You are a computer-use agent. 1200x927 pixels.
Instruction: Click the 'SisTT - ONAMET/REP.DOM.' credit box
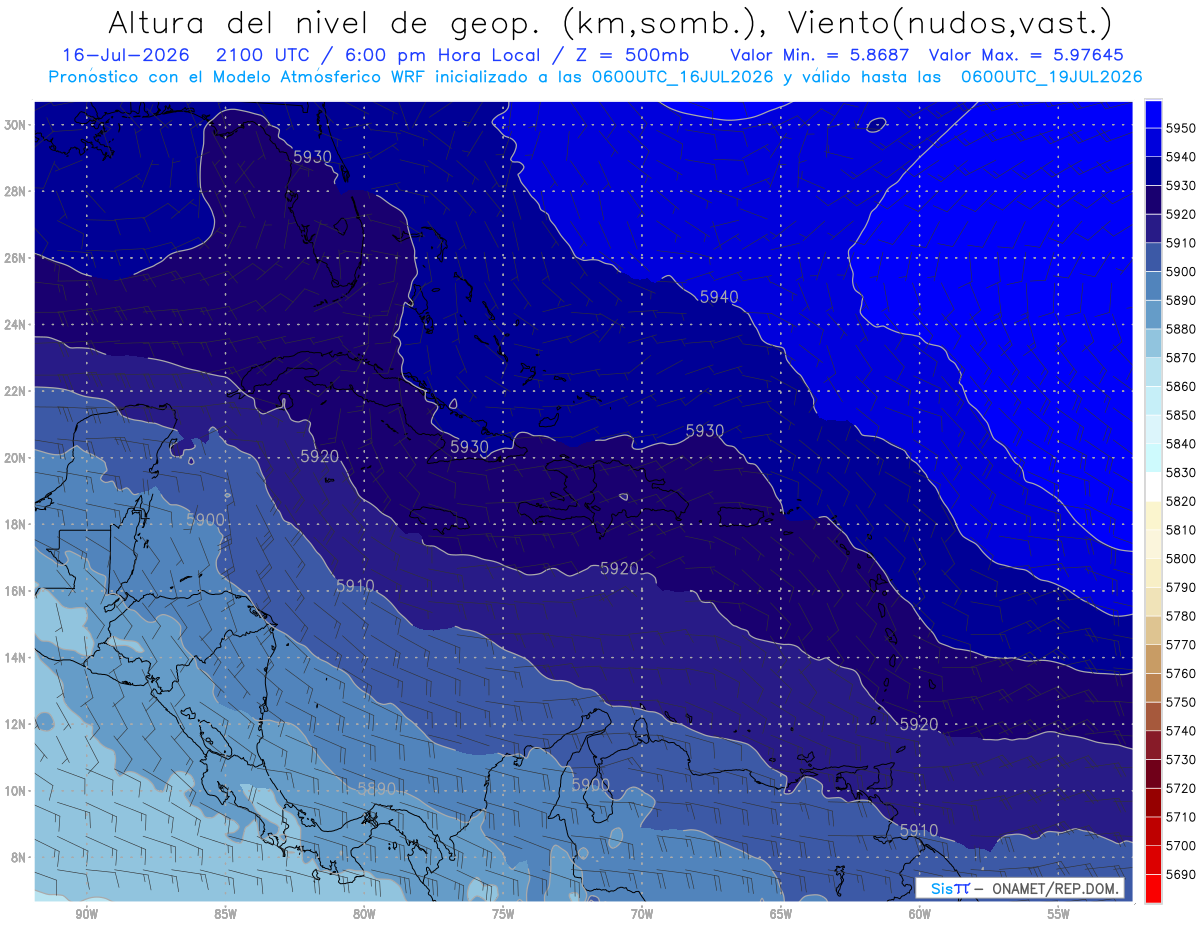click(x=1020, y=888)
